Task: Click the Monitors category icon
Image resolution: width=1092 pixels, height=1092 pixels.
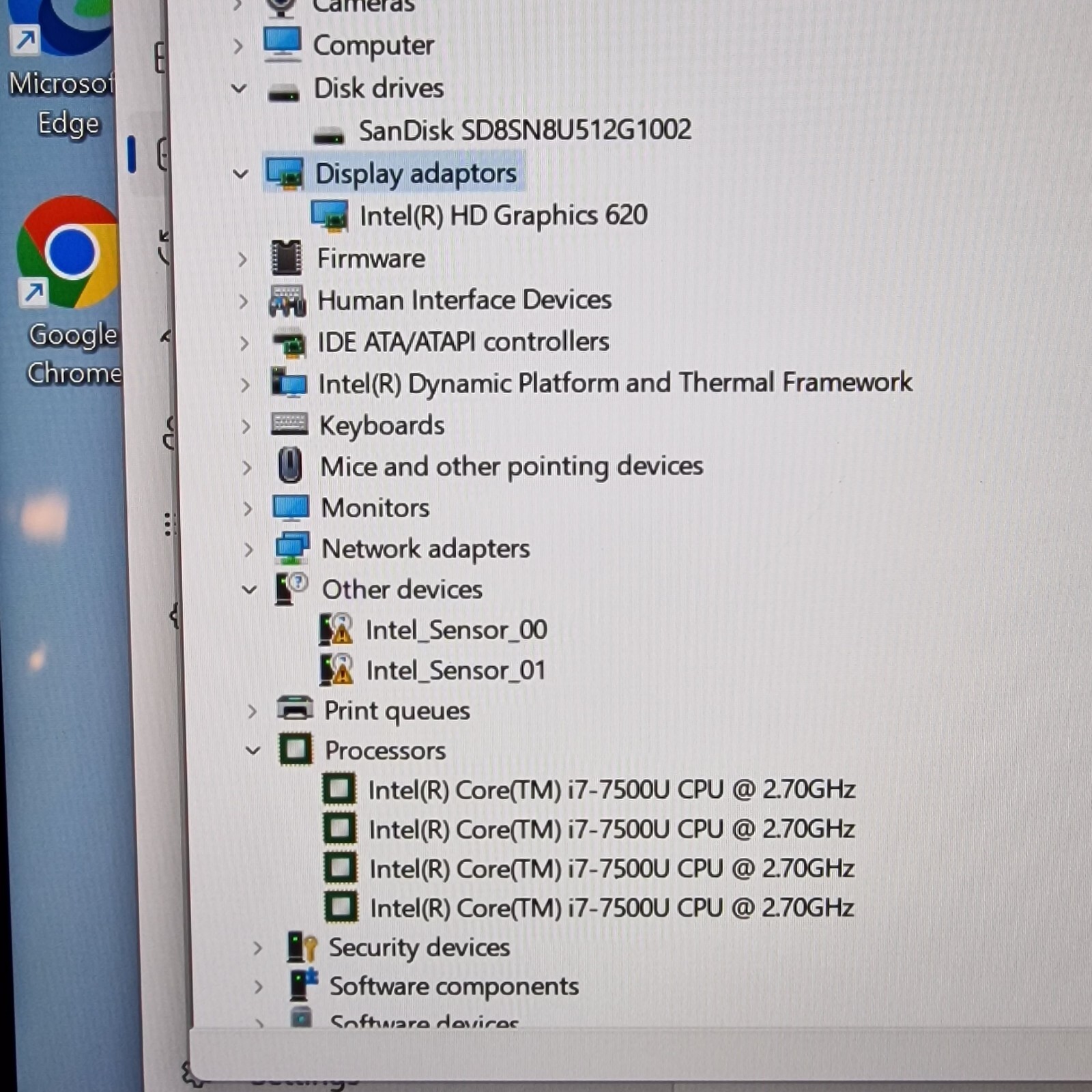Action: point(291,508)
